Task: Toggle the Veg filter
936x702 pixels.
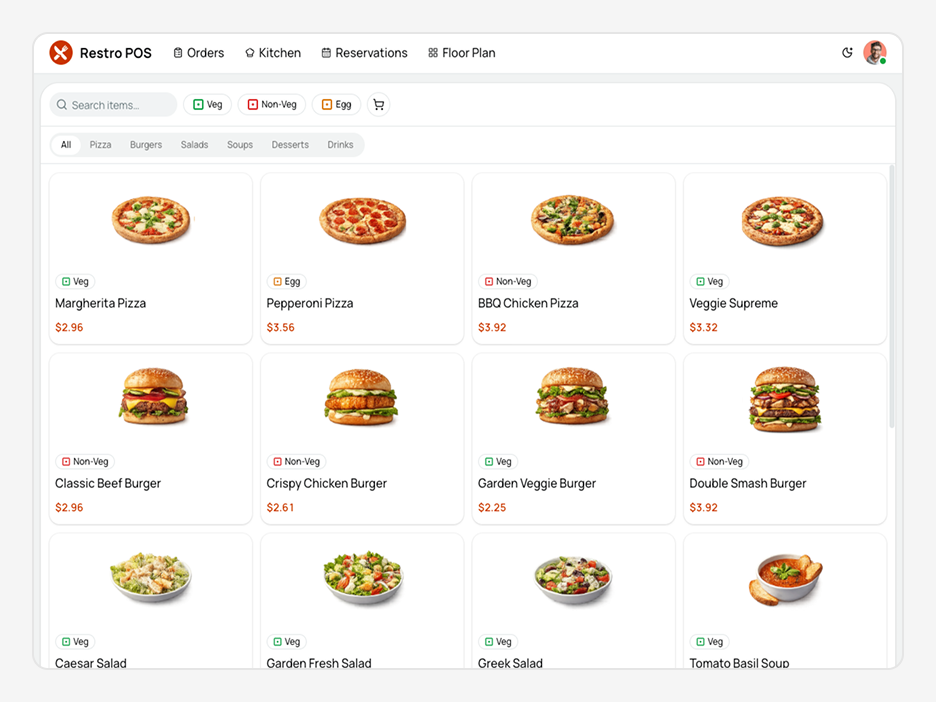Action: 208,104
